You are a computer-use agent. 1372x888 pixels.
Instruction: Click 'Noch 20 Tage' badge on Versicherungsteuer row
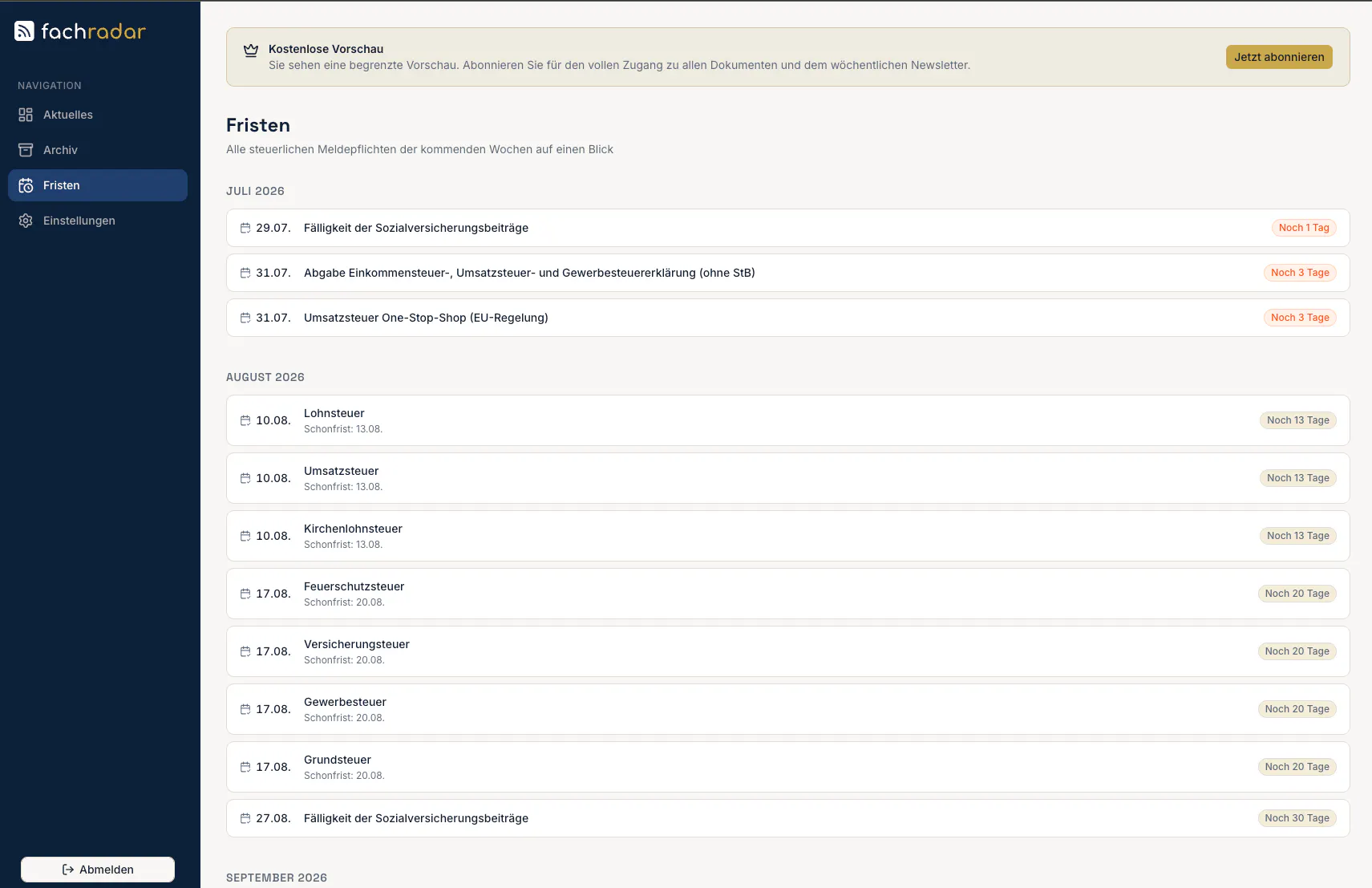[1297, 651]
